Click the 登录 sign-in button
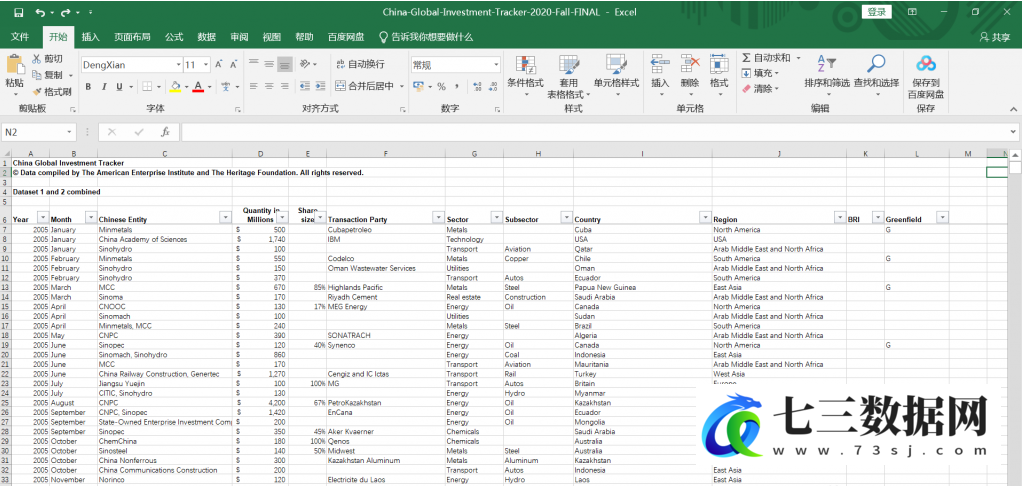 876,12
